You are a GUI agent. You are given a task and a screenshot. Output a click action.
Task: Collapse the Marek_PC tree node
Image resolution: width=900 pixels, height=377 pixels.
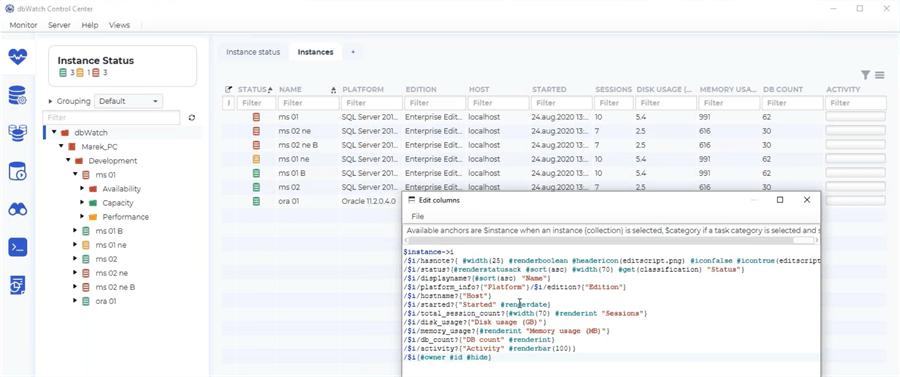61,146
